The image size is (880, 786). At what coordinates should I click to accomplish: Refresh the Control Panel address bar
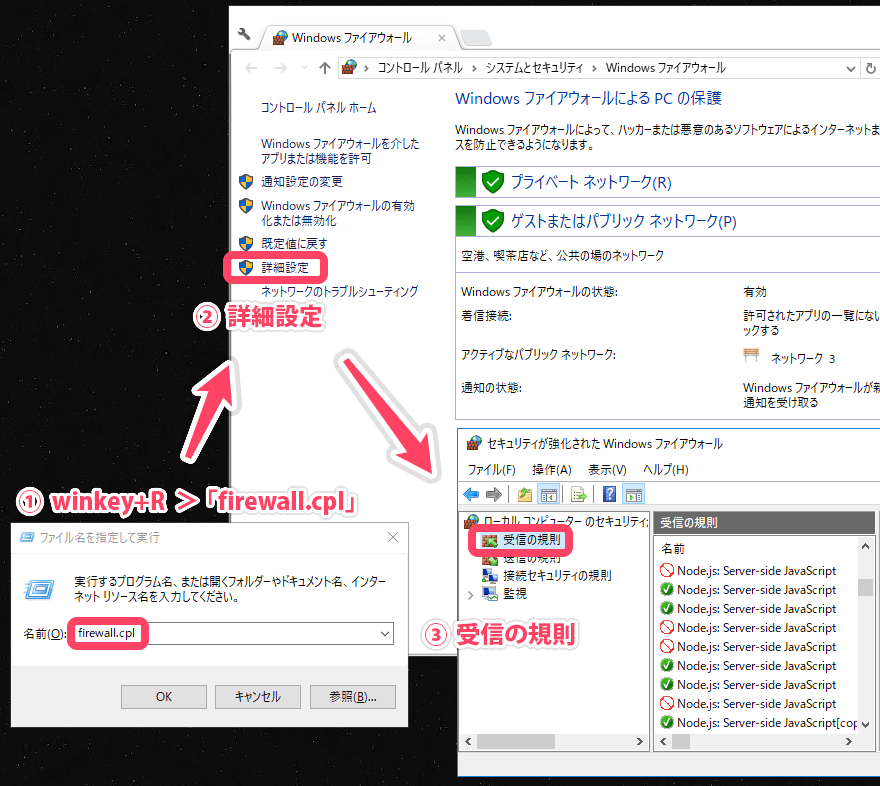(870, 68)
